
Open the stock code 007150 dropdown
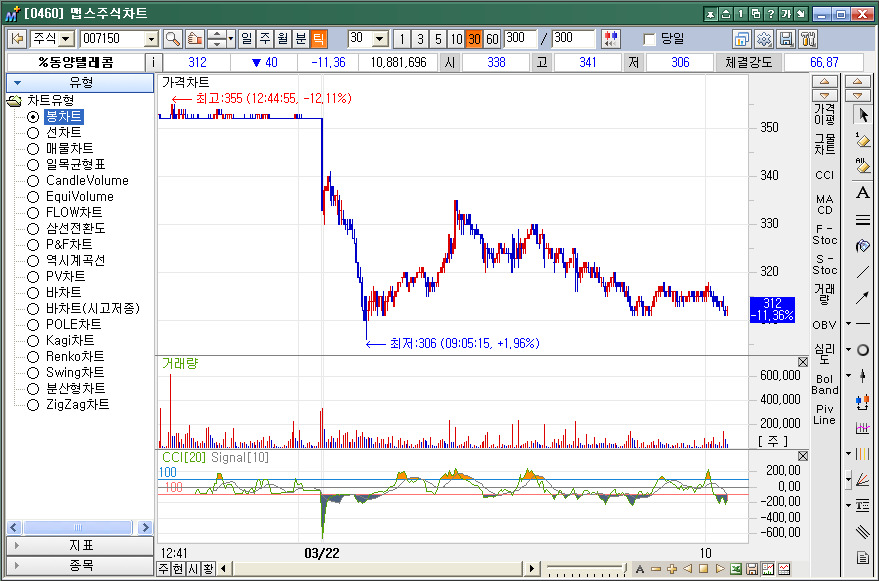coord(151,39)
